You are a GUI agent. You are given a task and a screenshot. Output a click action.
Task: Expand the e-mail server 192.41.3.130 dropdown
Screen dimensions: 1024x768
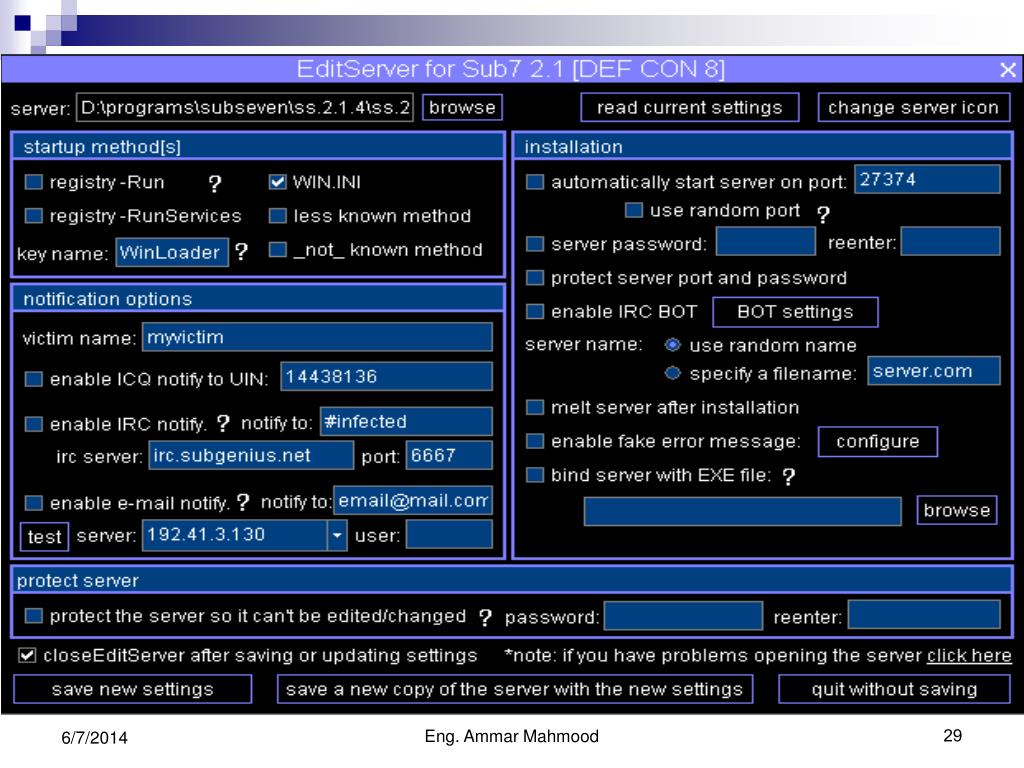(336, 536)
